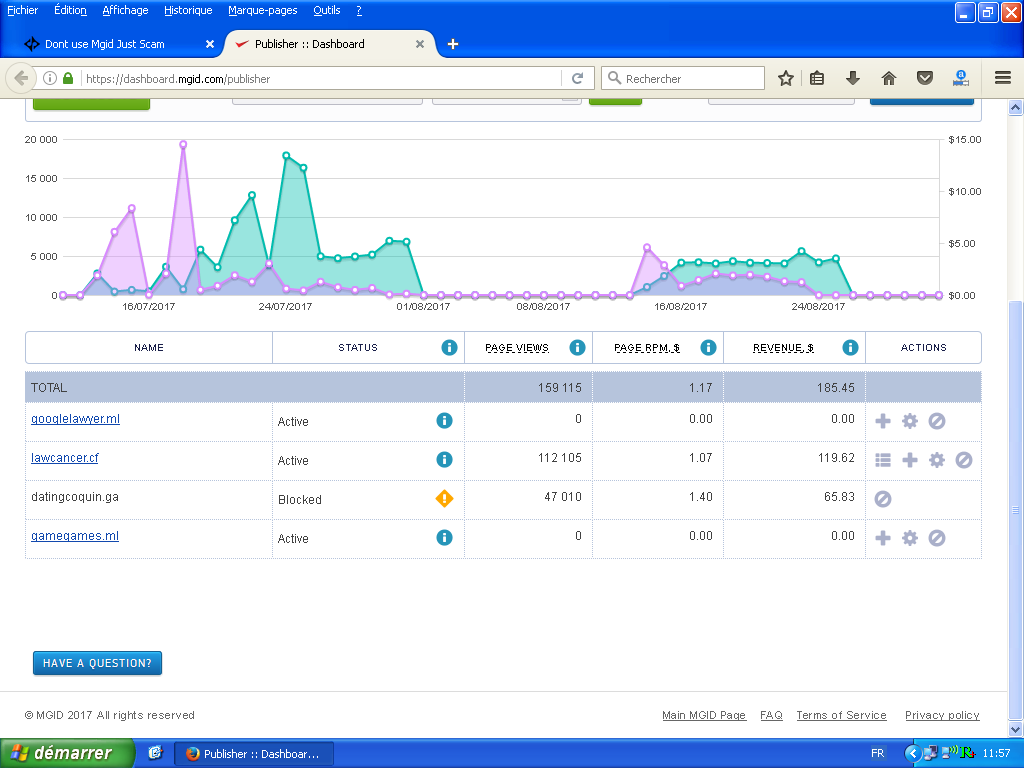This screenshot has width=1024, height=768.
Task: Open the lawcancer.cf site link
Action: click(65, 458)
